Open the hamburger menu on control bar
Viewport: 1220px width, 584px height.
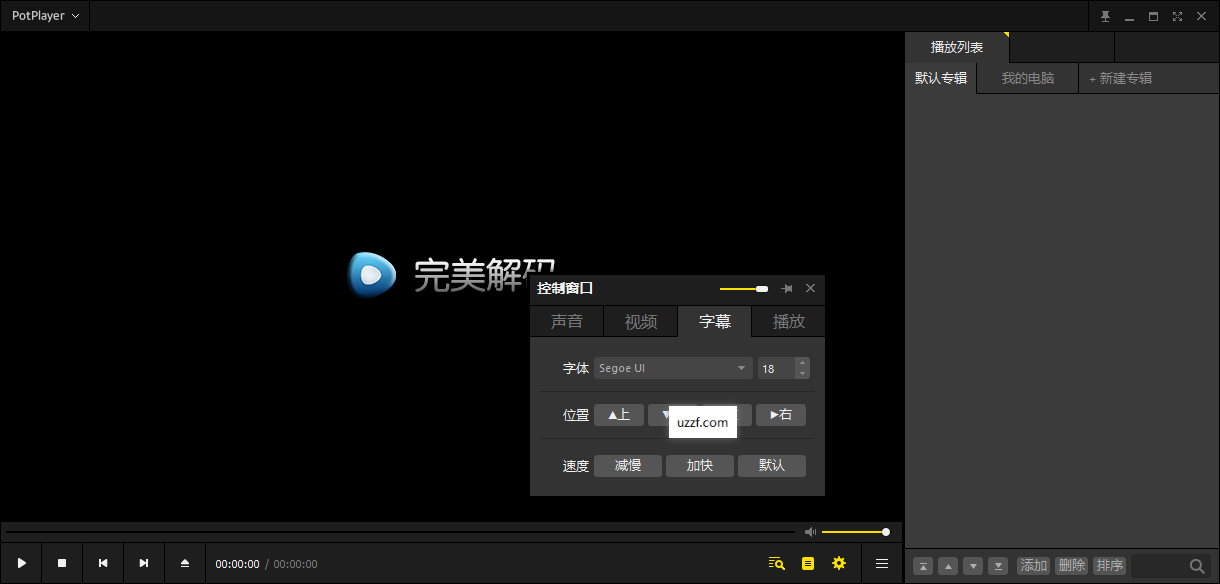(x=881, y=563)
